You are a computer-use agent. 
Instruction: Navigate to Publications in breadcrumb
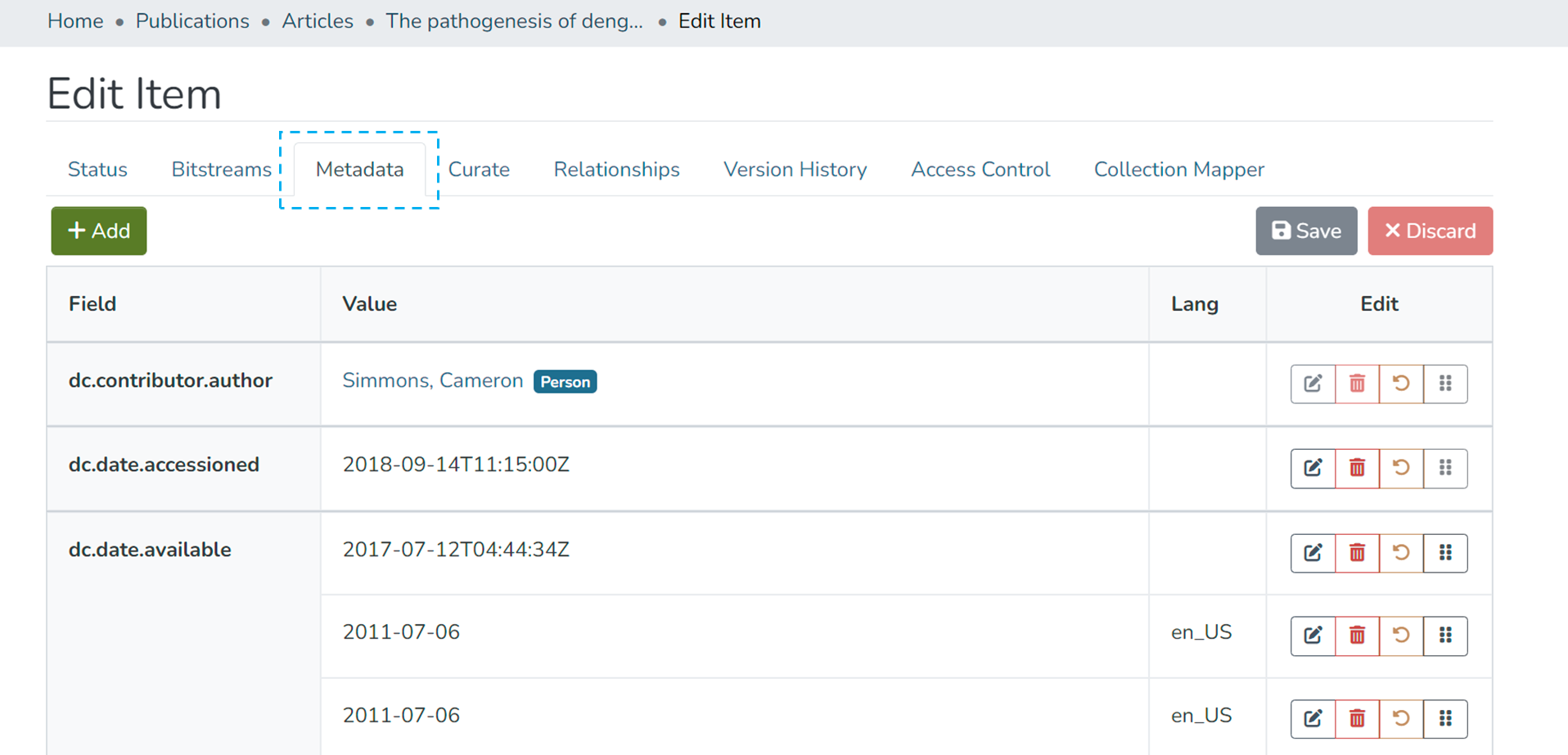coord(192,21)
